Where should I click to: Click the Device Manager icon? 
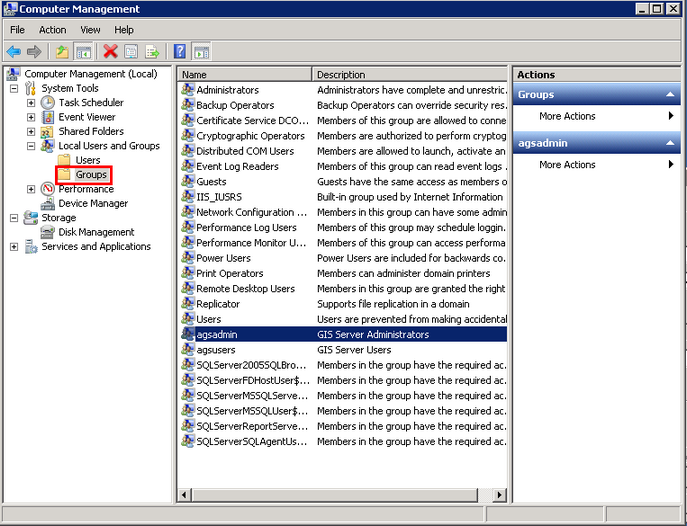click(47, 204)
